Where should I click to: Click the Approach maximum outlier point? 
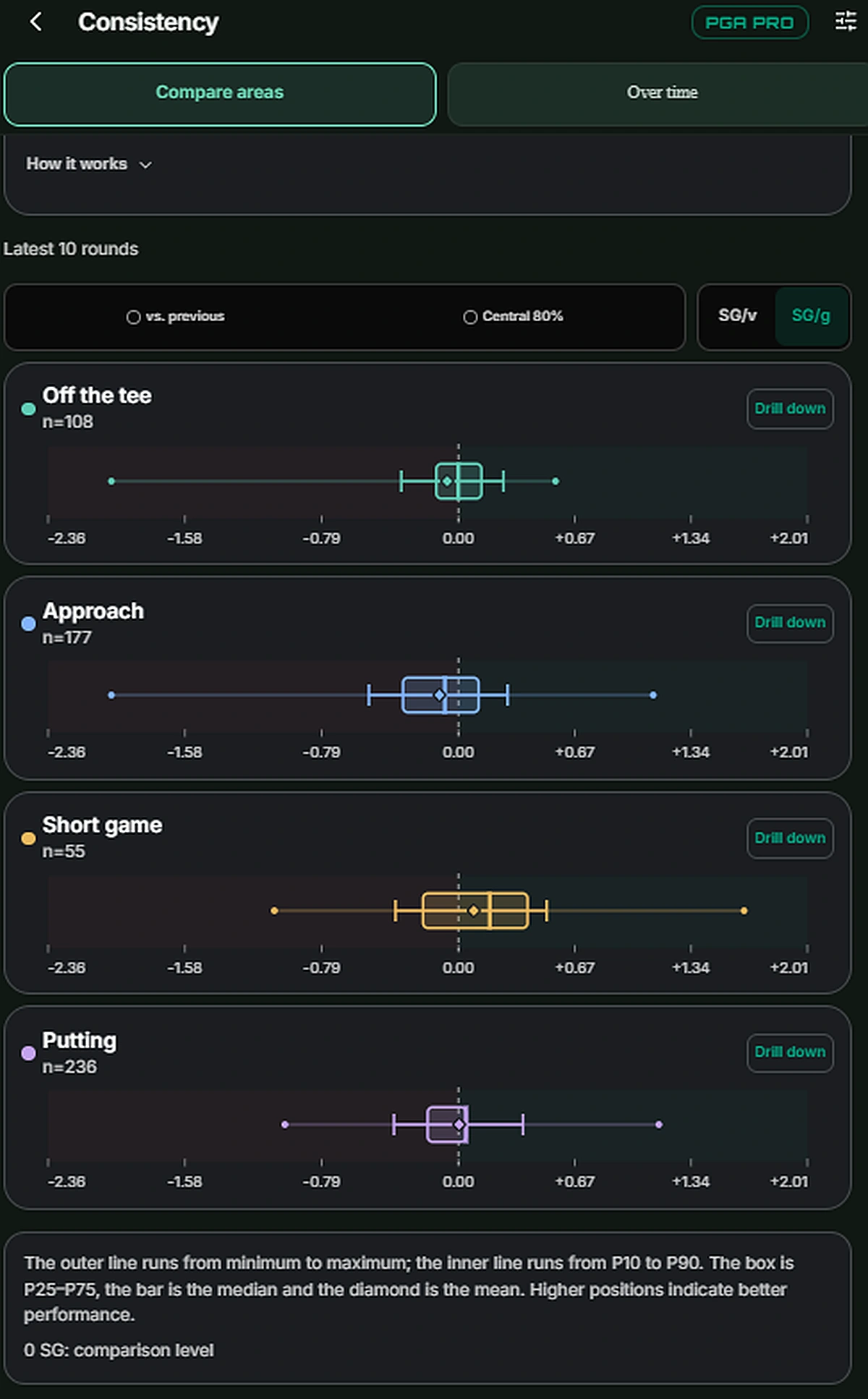pyautogui.click(x=653, y=695)
